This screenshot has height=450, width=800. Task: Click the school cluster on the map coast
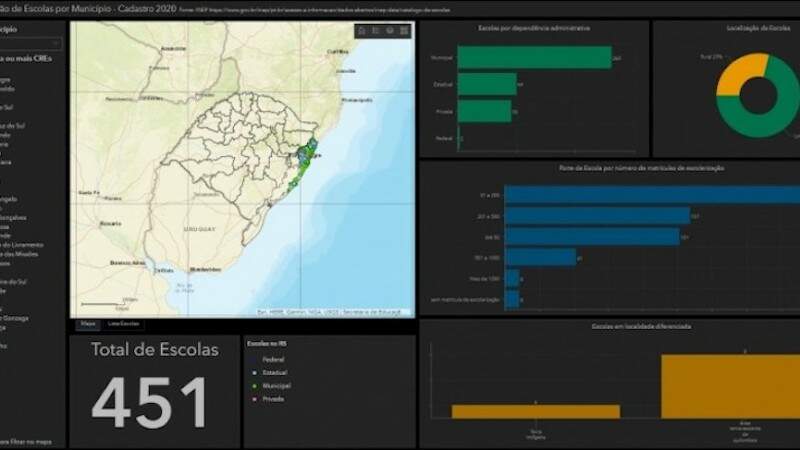click(x=307, y=160)
